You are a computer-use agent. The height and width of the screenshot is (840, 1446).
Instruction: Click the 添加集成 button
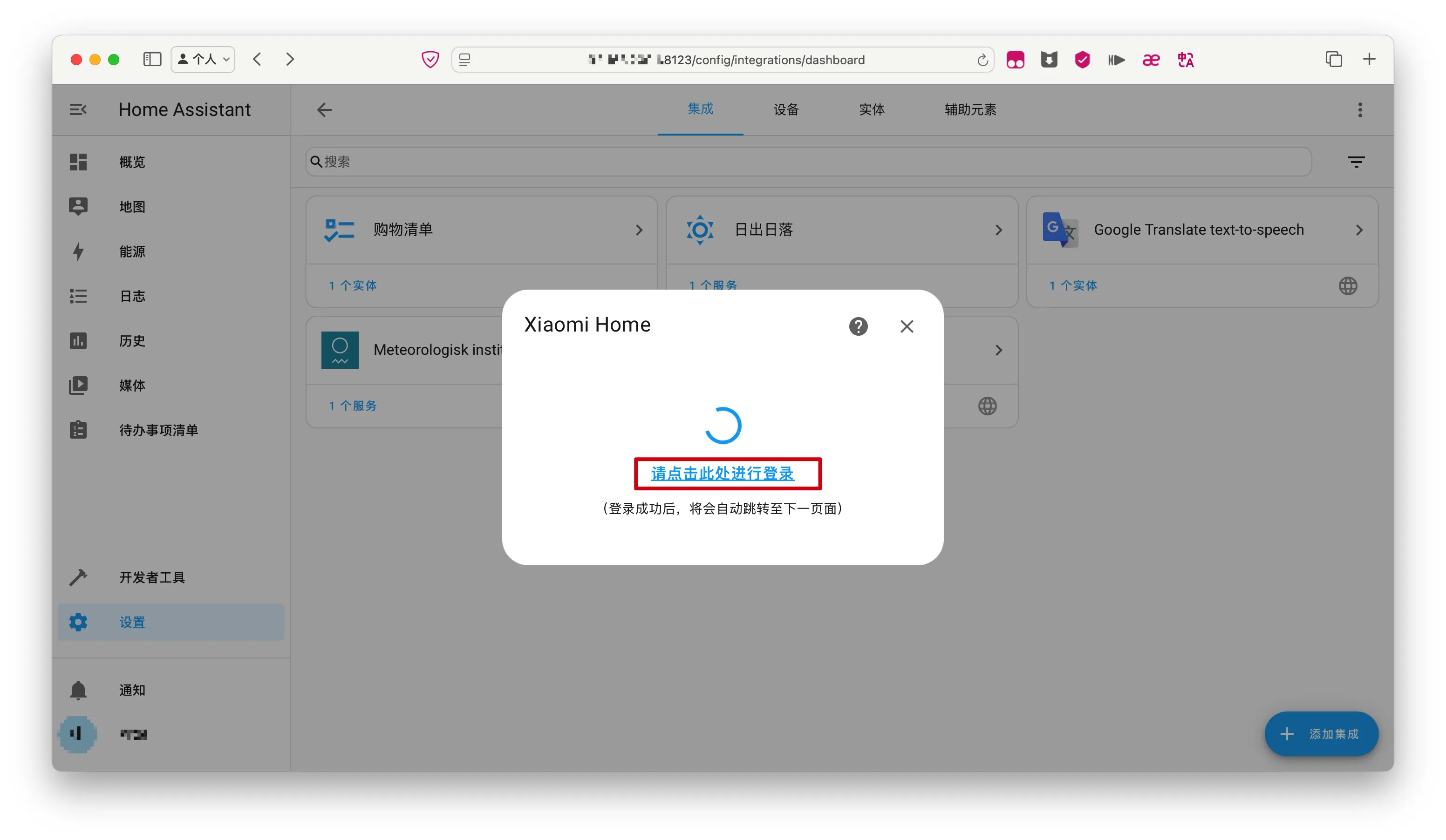pyautogui.click(x=1322, y=733)
